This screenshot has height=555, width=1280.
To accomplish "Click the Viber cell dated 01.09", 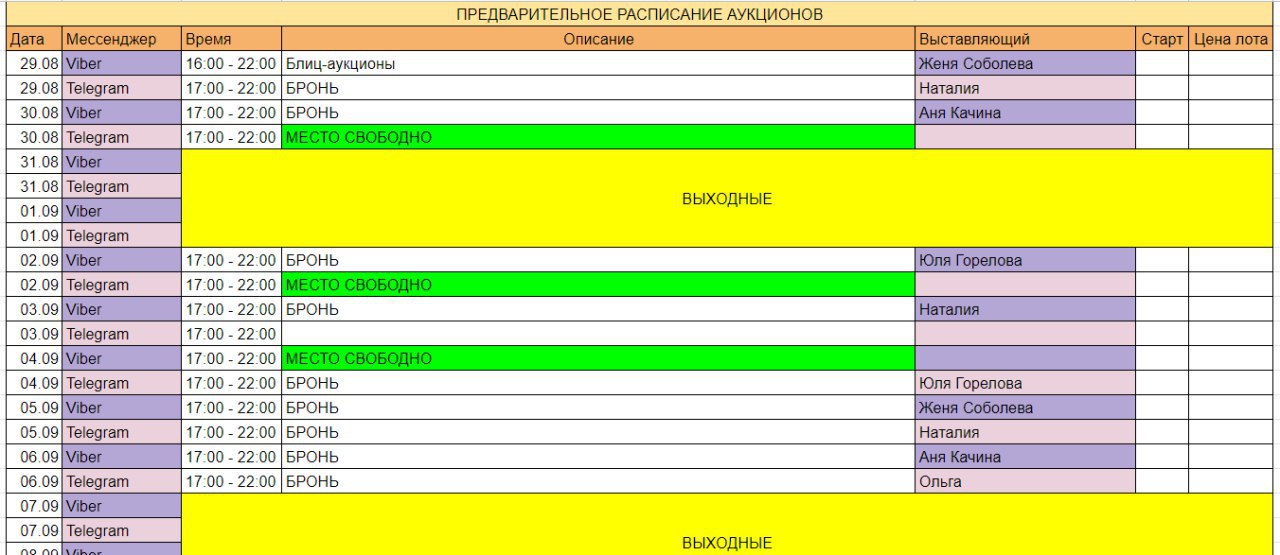I will pyautogui.click(x=121, y=211).
